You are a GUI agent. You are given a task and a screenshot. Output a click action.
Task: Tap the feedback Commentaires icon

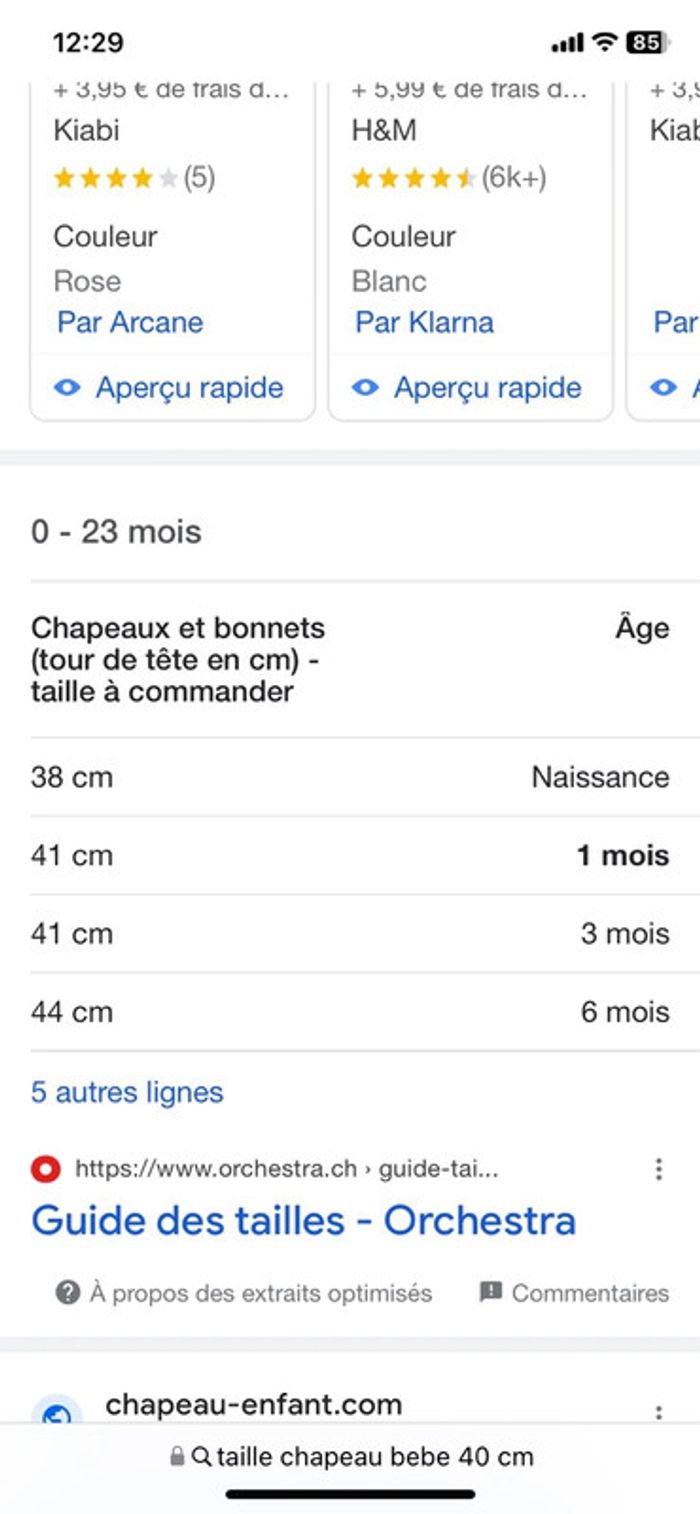[490, 1293]
